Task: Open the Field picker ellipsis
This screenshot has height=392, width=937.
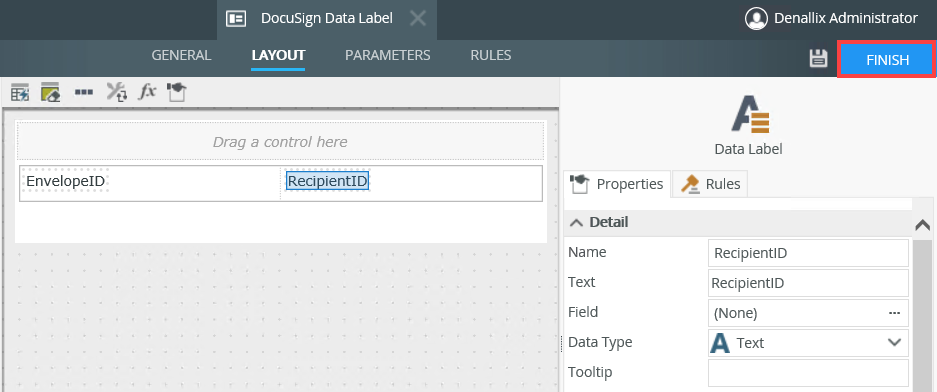Action: tap(894, 313)
